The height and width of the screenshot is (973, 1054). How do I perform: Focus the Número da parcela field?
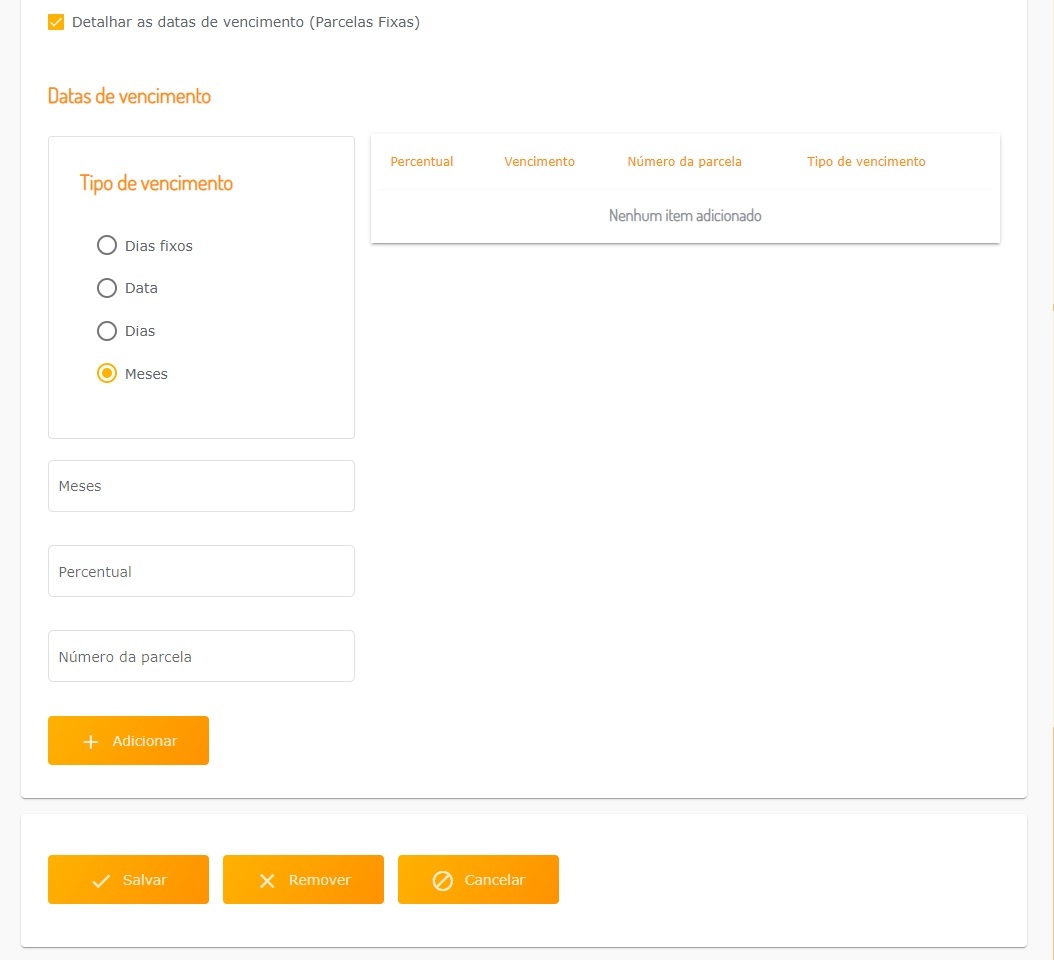[x=201, y=657]
